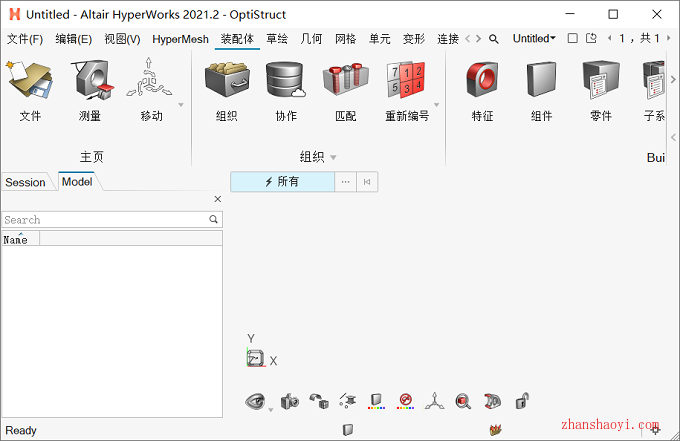Click the projection mode view icon
Screen dimensions: 680x441
[x=347, y=401]
